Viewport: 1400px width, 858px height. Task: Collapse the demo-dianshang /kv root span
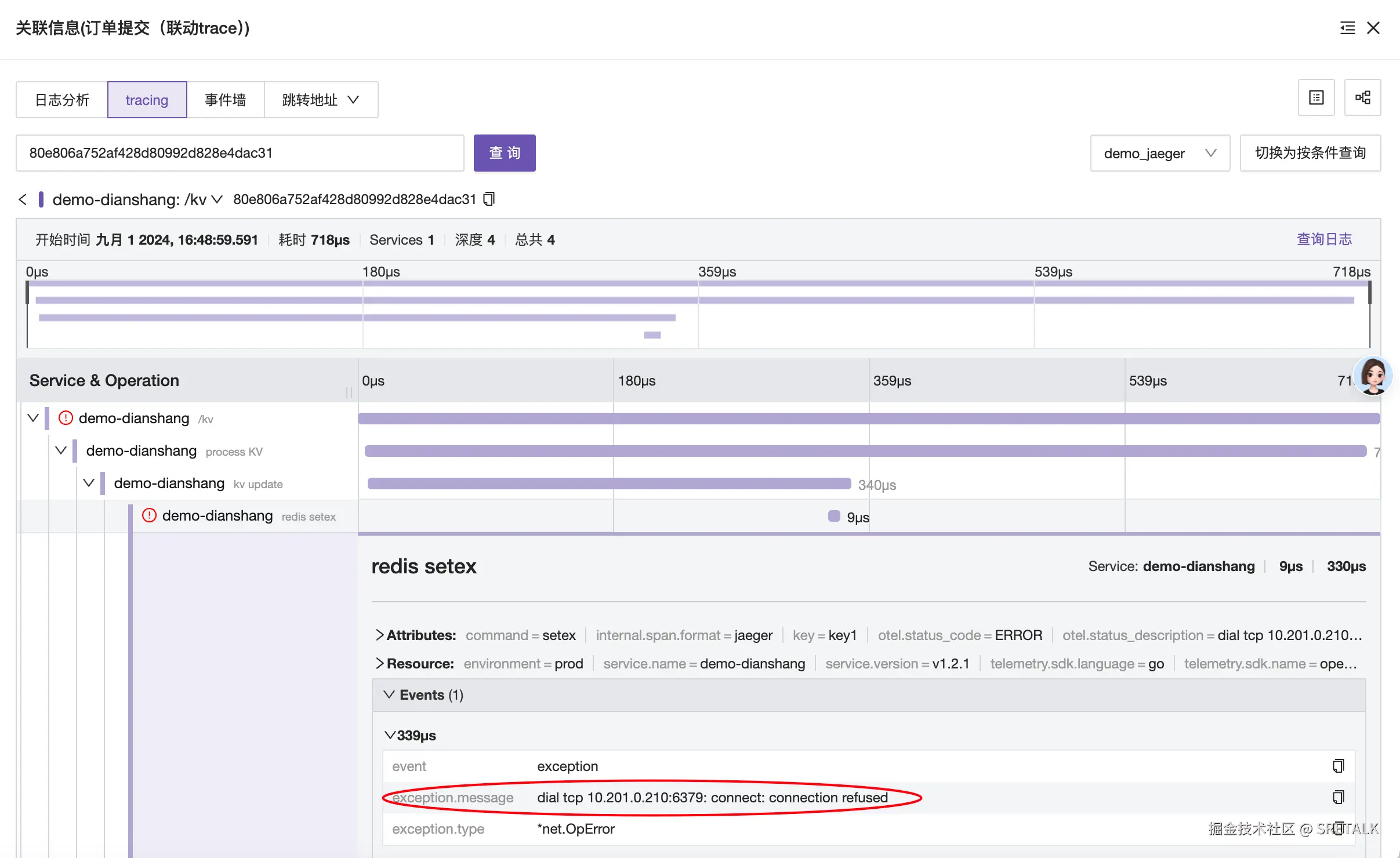pos(33,418)
